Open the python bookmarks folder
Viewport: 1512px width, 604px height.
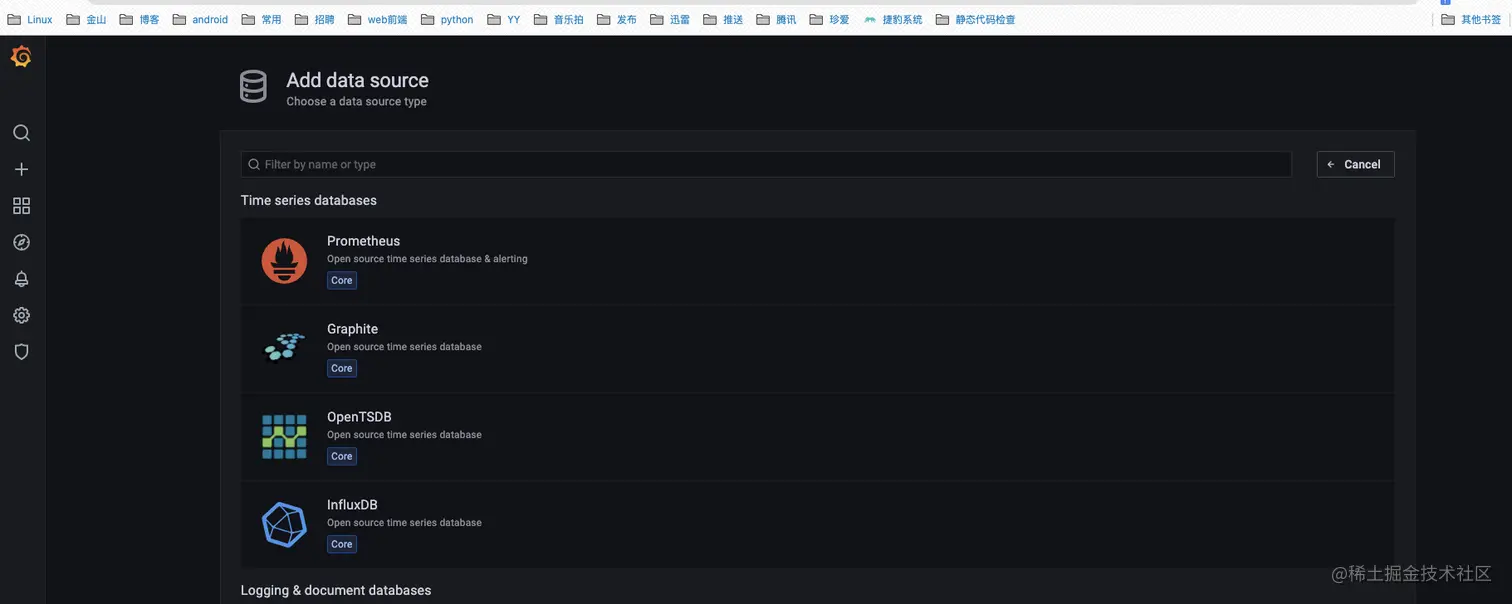pyautogui.click(x=447, y=19)
